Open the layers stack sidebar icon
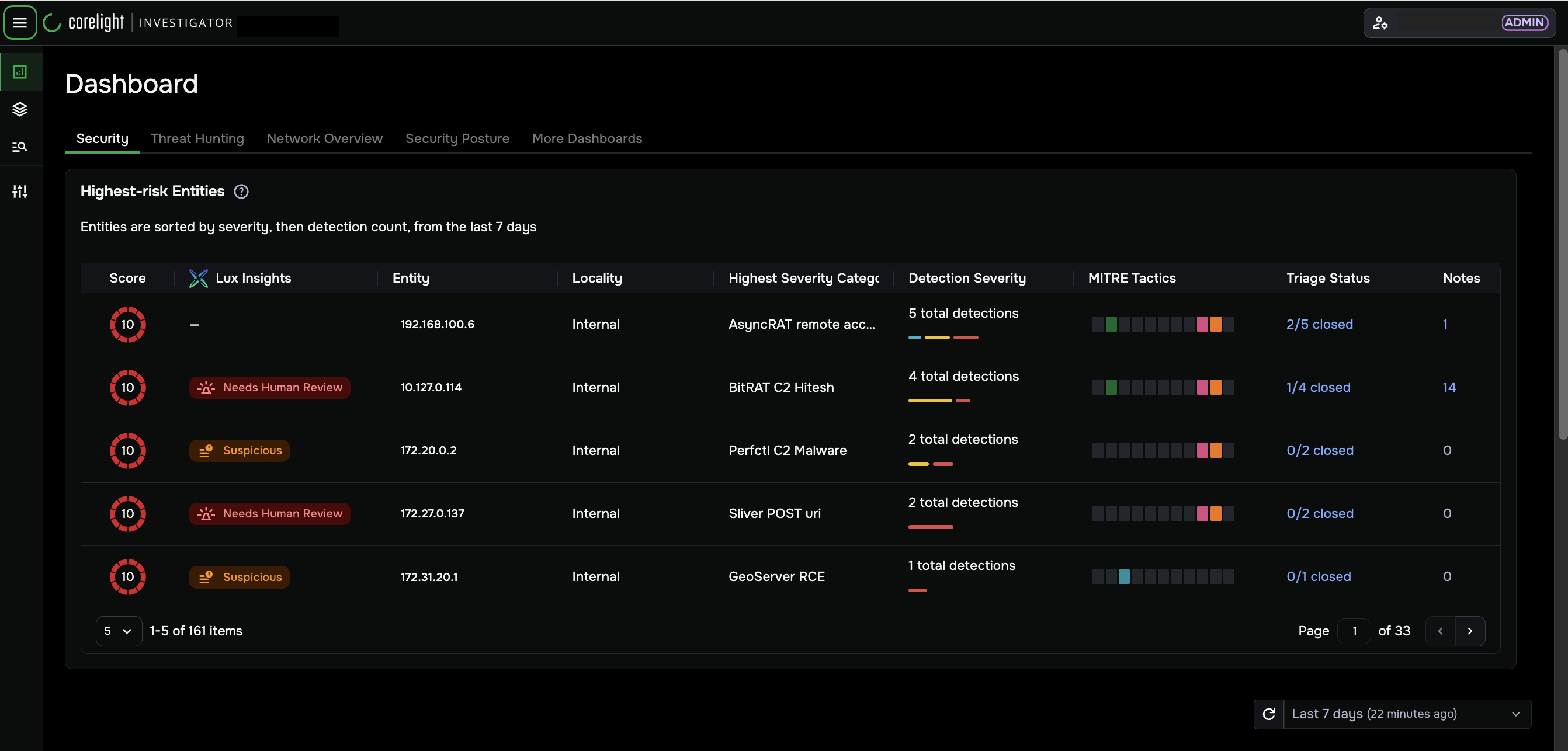The image size is (1568, 751). tap(20, 109)
